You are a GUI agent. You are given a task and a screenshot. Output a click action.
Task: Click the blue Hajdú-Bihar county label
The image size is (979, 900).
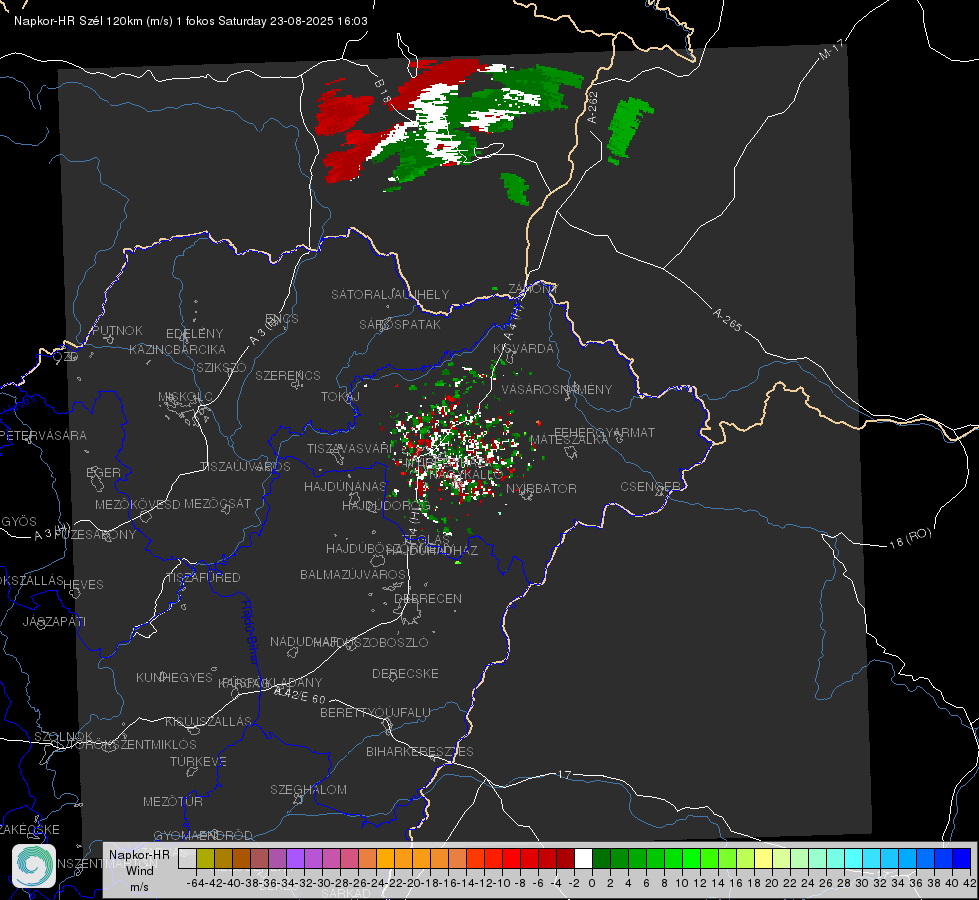[250, 632]
